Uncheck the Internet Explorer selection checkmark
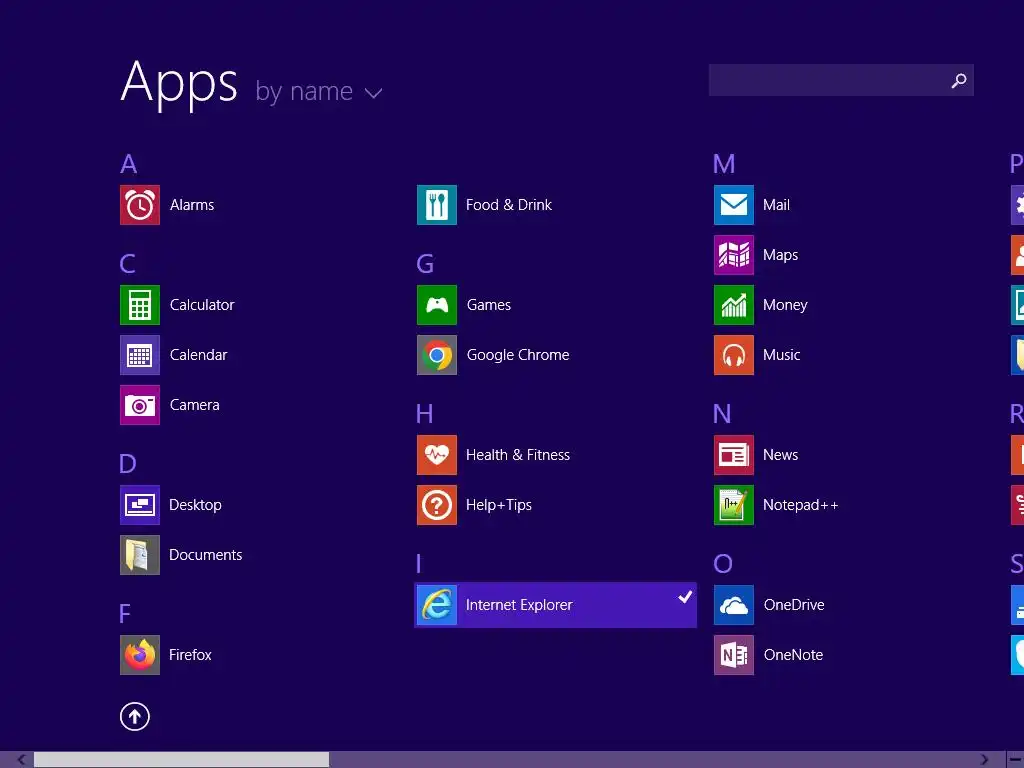 (x=685, y=597)
